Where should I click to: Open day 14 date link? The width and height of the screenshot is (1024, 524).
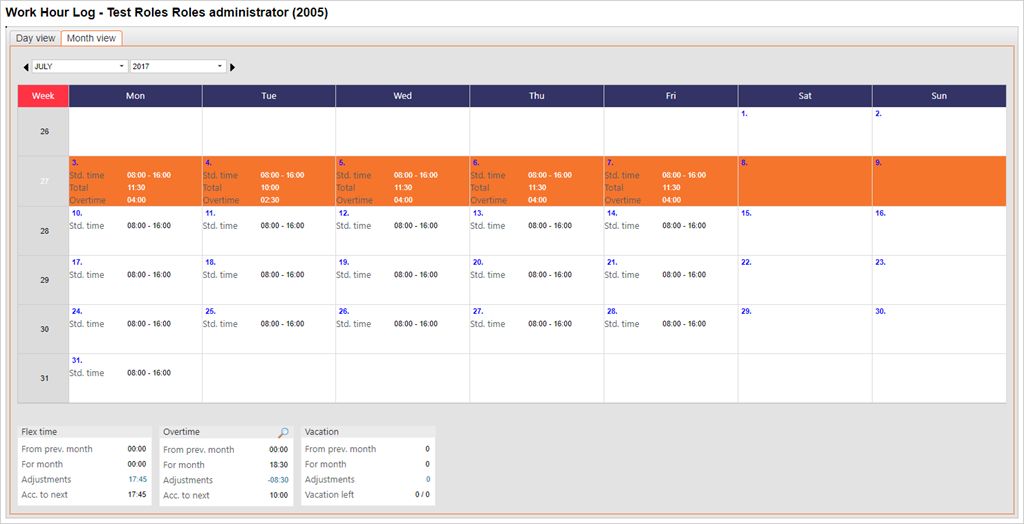611,213
